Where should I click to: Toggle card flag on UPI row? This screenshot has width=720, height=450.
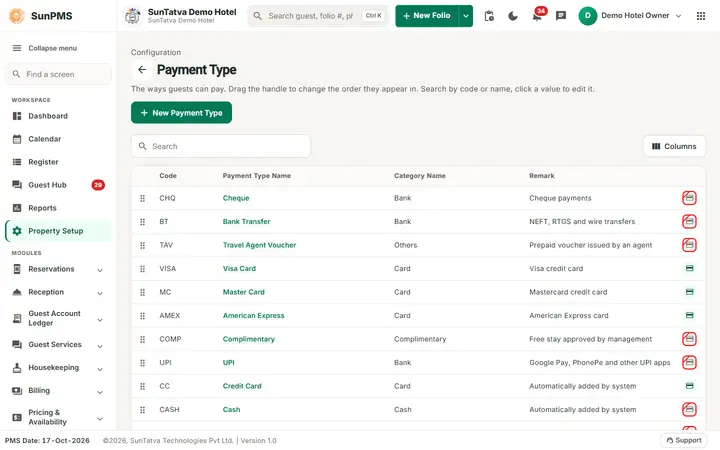689,362
